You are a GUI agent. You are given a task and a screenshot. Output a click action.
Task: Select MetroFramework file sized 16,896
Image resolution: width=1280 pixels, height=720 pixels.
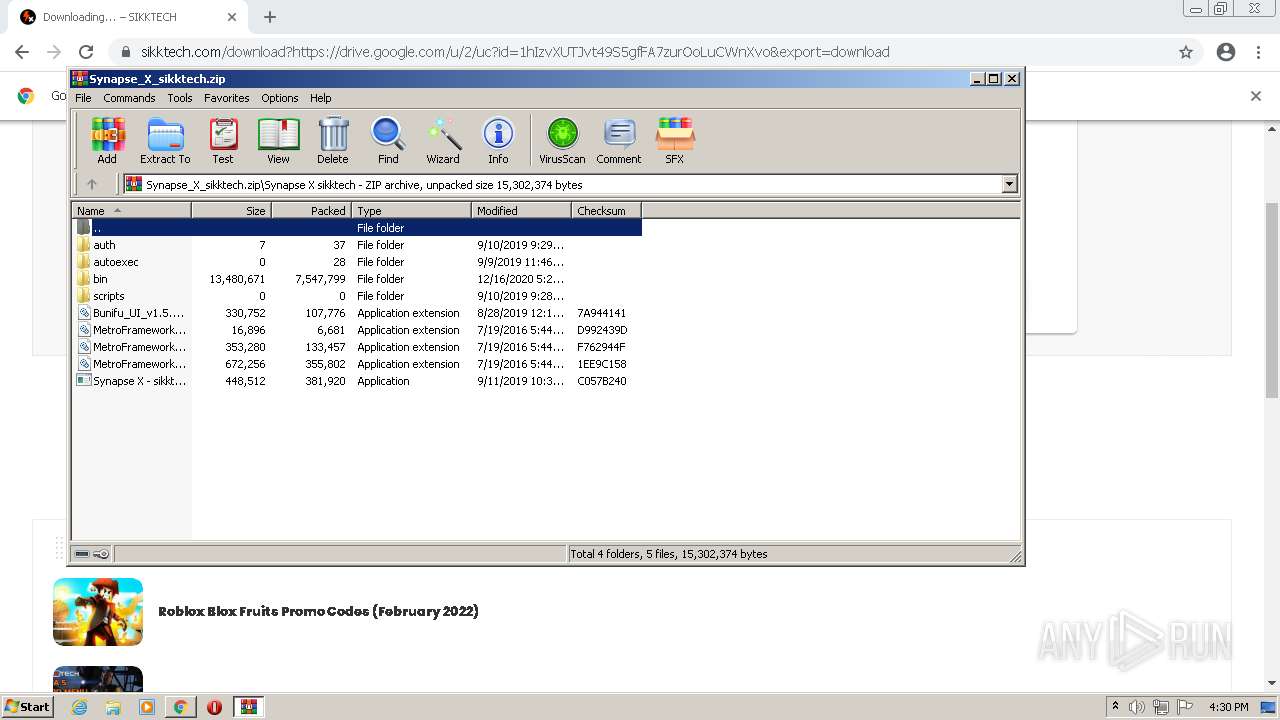point(357,330)
